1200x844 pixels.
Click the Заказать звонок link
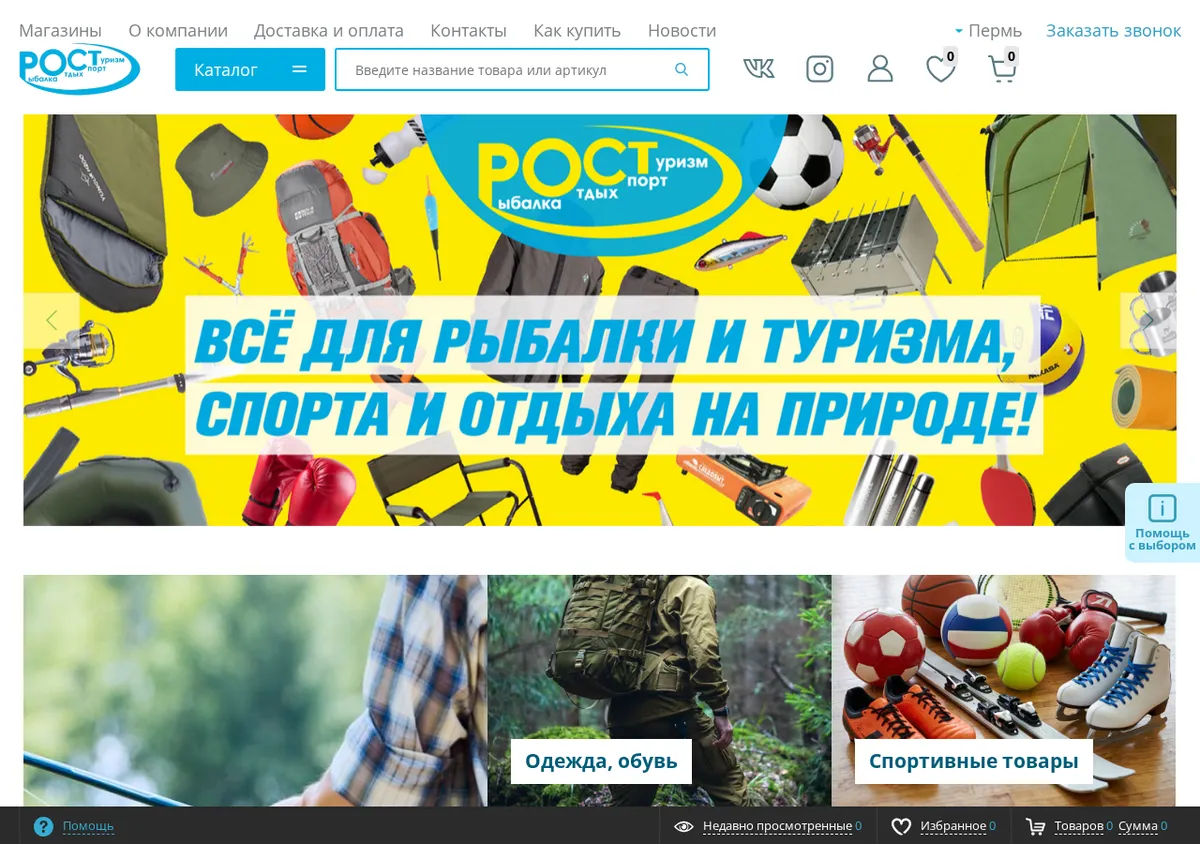pos(1114,31)
